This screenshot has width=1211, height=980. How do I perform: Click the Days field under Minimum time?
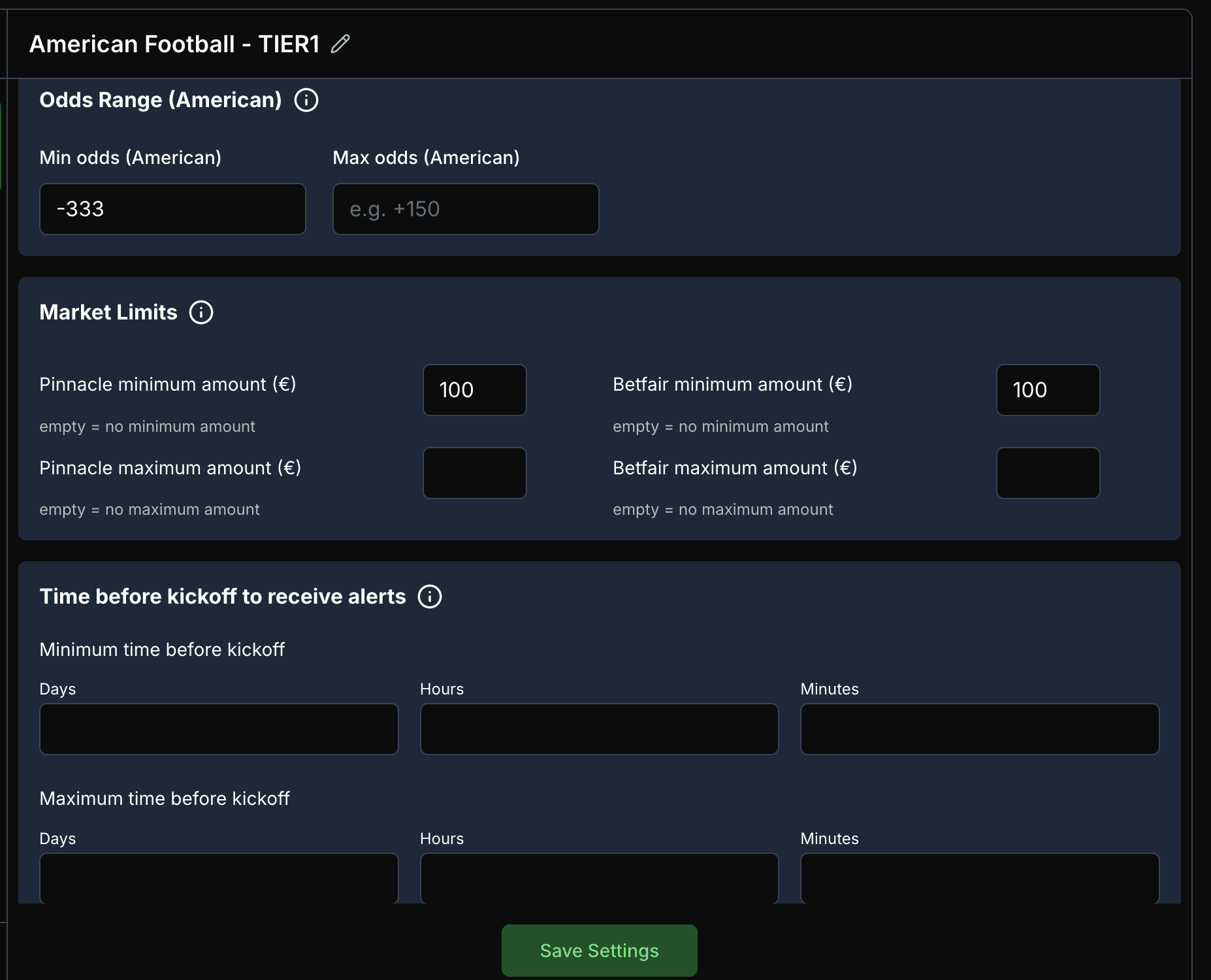[219, 728]
